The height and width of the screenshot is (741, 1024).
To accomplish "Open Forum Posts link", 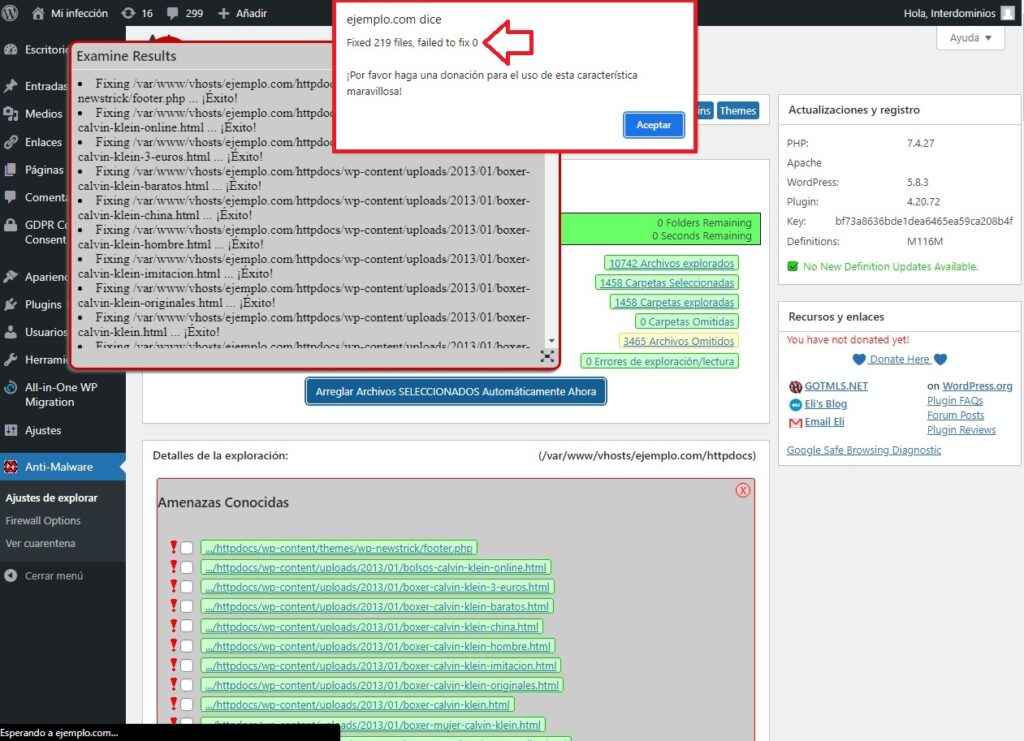I will pyautogui.click(x=955, y=415).
